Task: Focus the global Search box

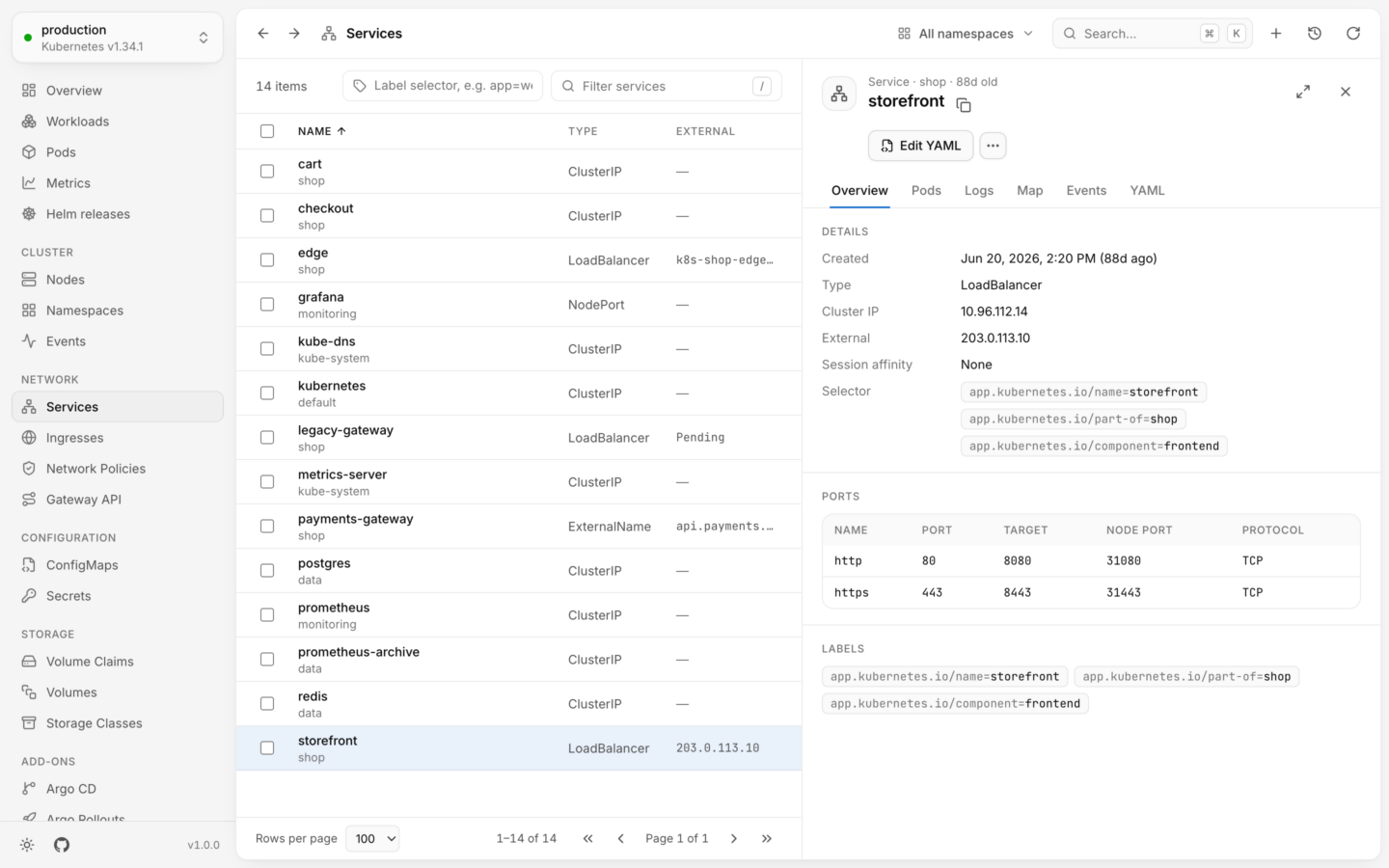Action: coord(1153,34)
